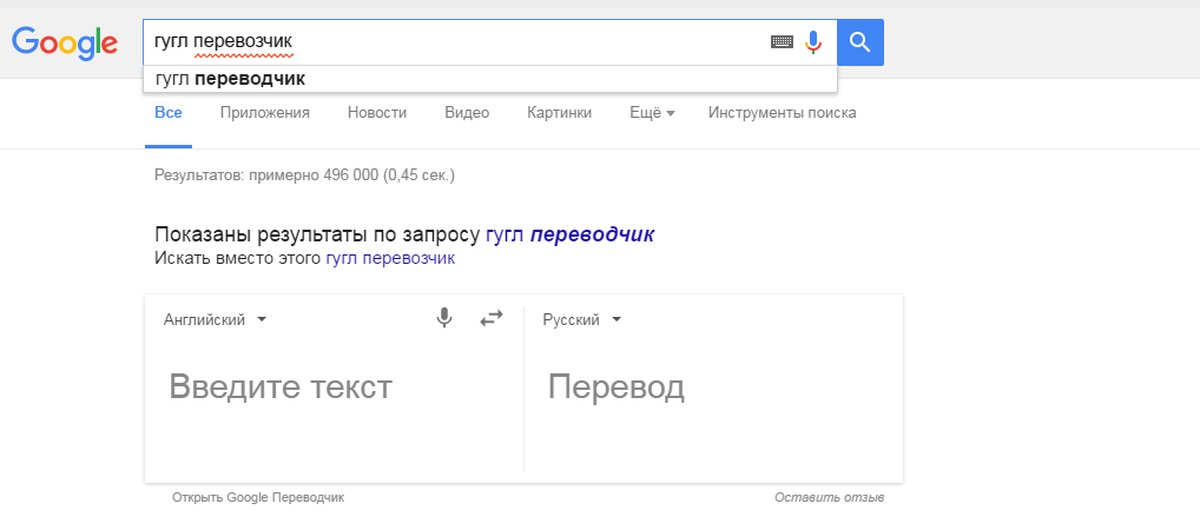Switch to the Новости tab
The image size is (1200, 530).
coord(377,113)
